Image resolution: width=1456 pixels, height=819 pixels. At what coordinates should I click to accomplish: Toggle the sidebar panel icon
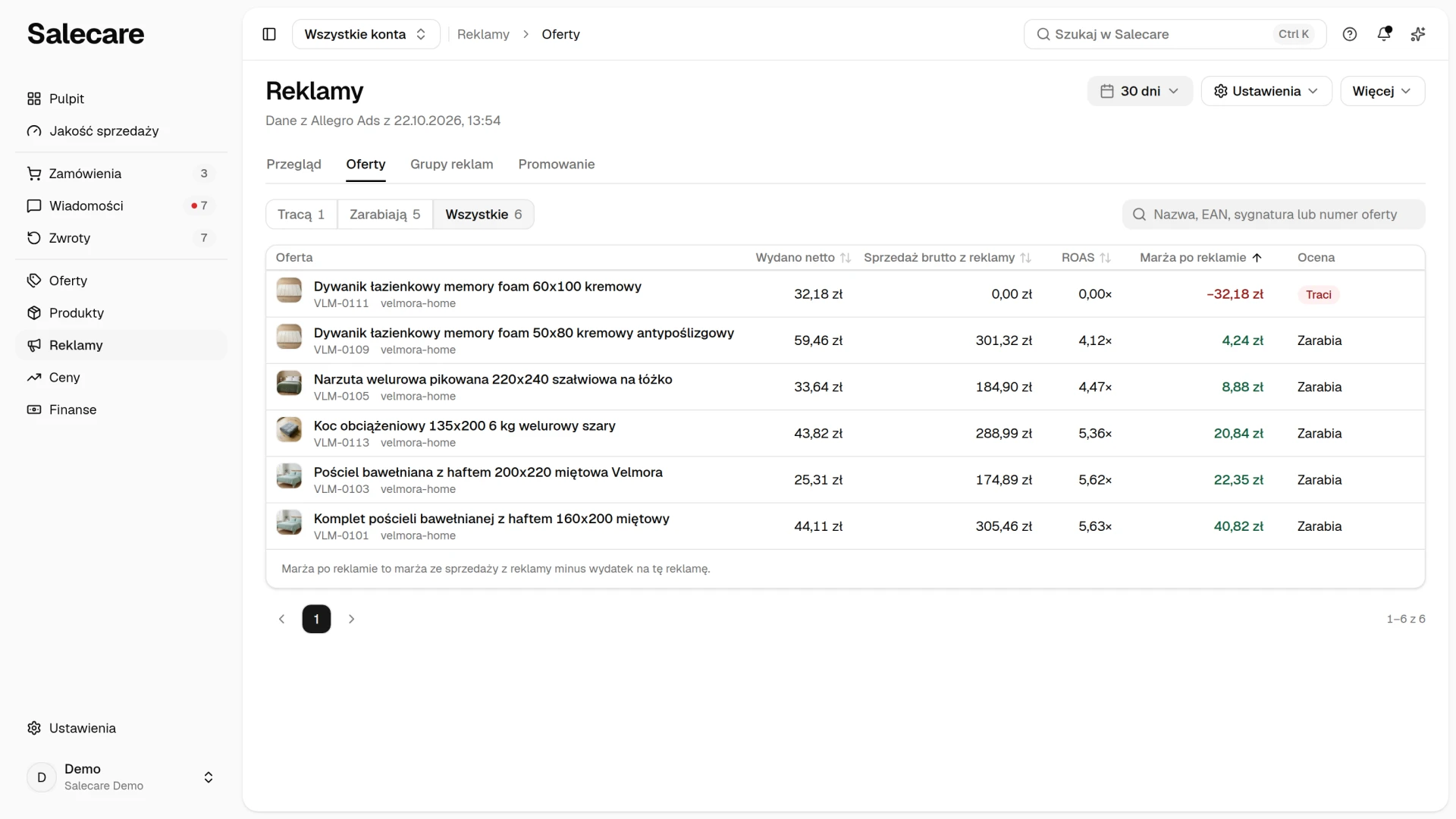coord(269,34)
